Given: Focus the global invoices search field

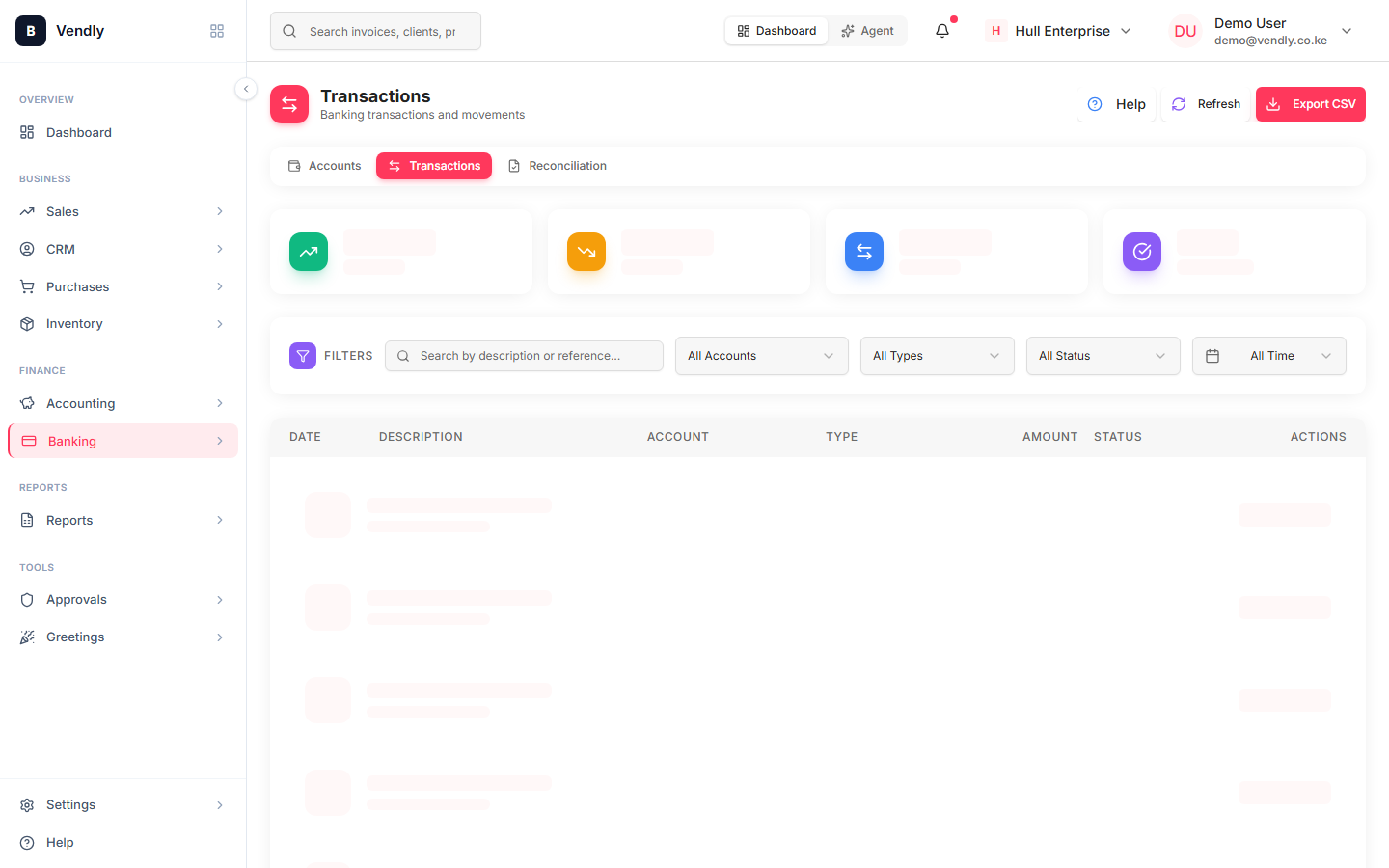Looking at the screenshot, I should coord(375,31).
